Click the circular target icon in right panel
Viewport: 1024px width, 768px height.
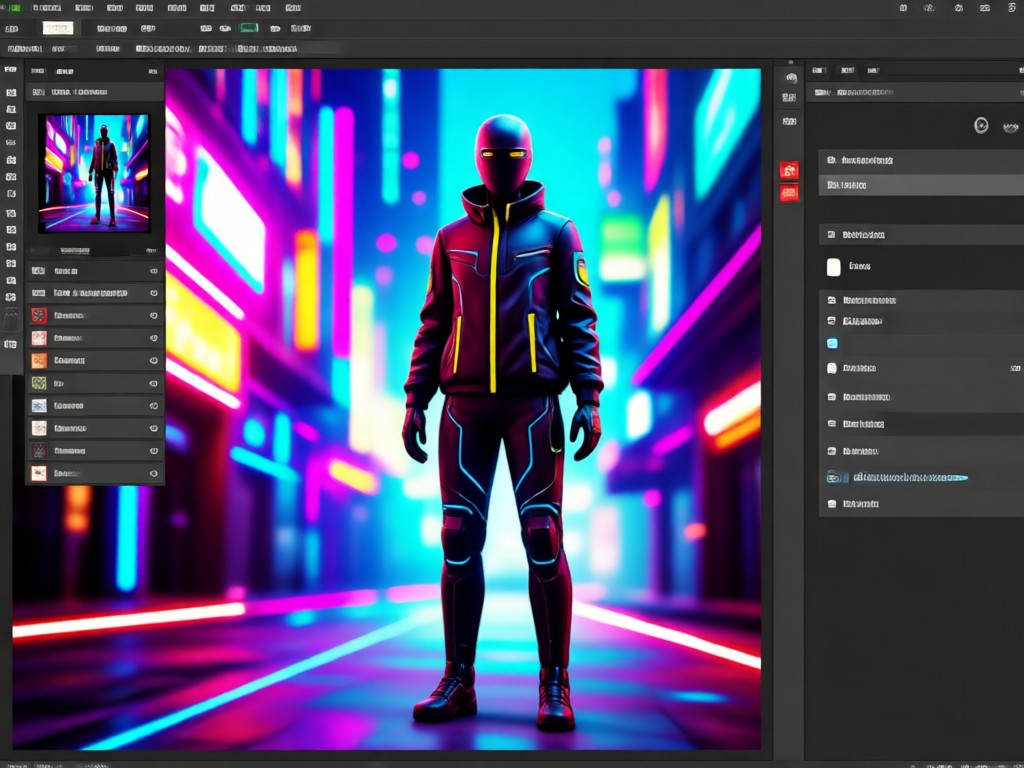click(981, 125)
